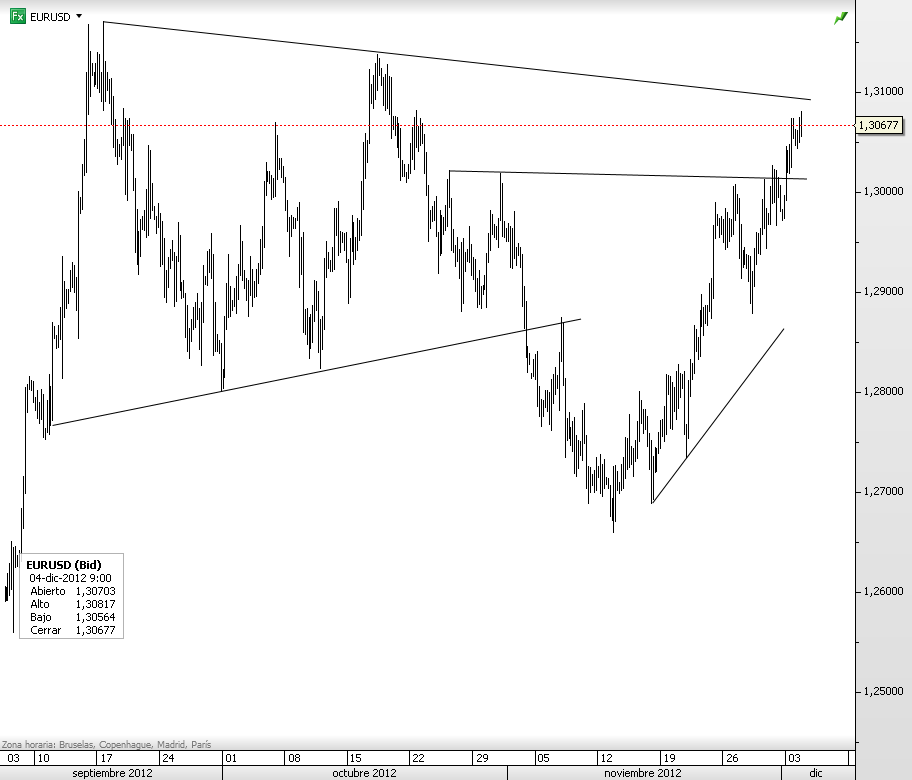This screenshot has width=912, height=780.
Task: Click the Alto value 1,30817
Action: (95, 604)
